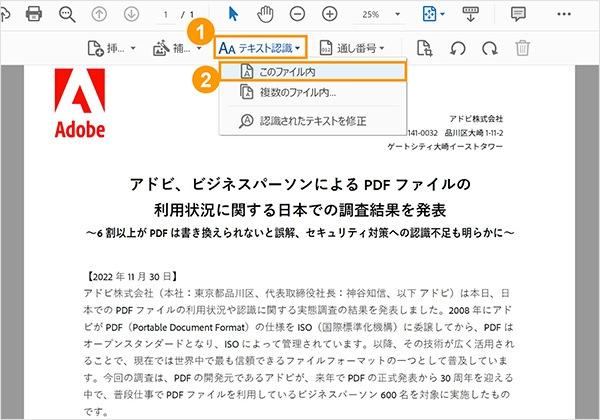This screenshot has width=600, height=420.
Task: Click the headline アドビ、ビジネスパーソンによる PDF ファイルの
Action: (300, 184)
